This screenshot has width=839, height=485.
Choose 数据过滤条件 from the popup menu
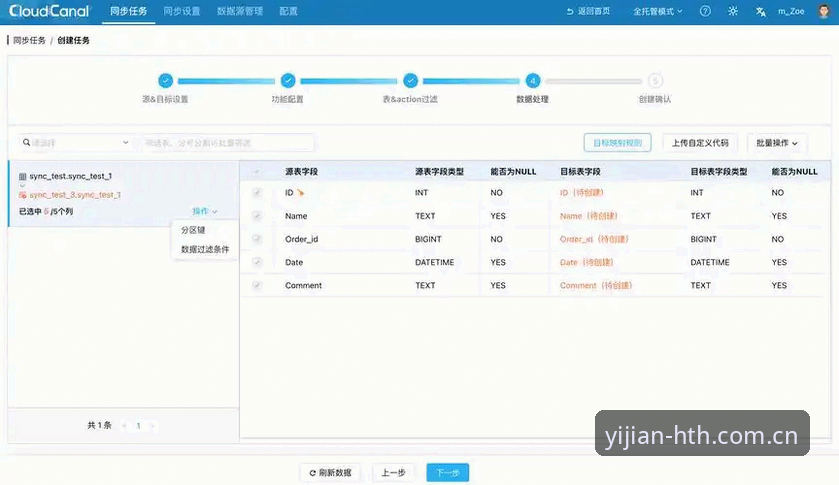pos(205,249)
